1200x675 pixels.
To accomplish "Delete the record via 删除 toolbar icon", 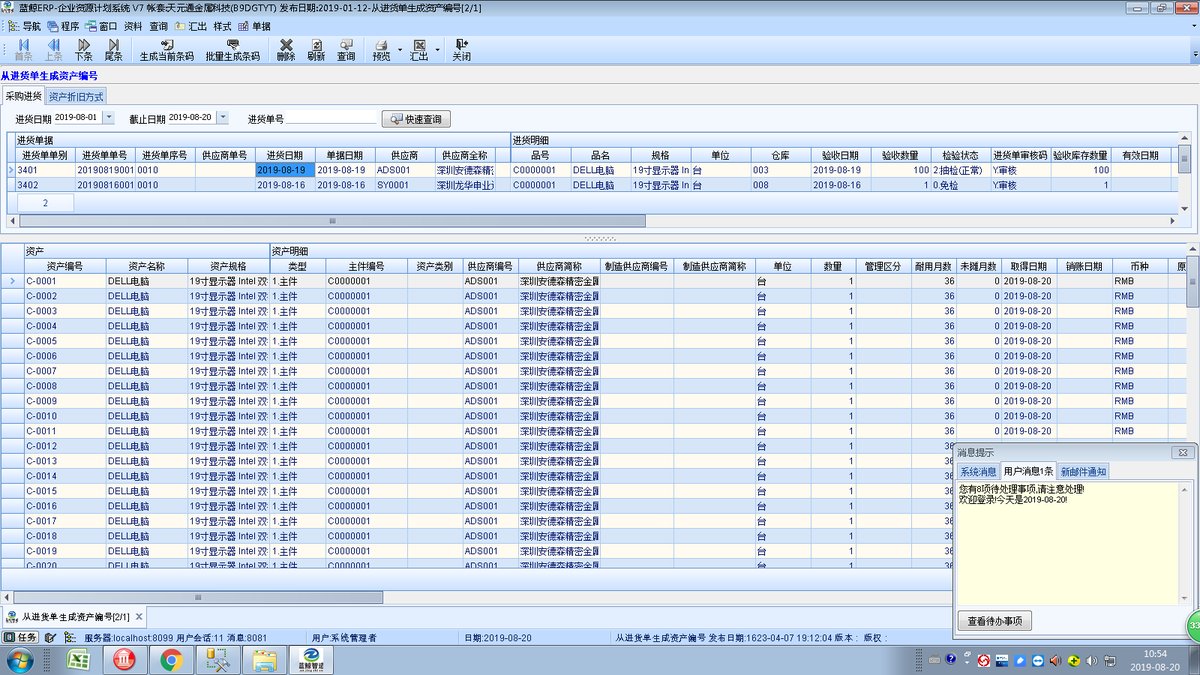I will pos(286,50).
